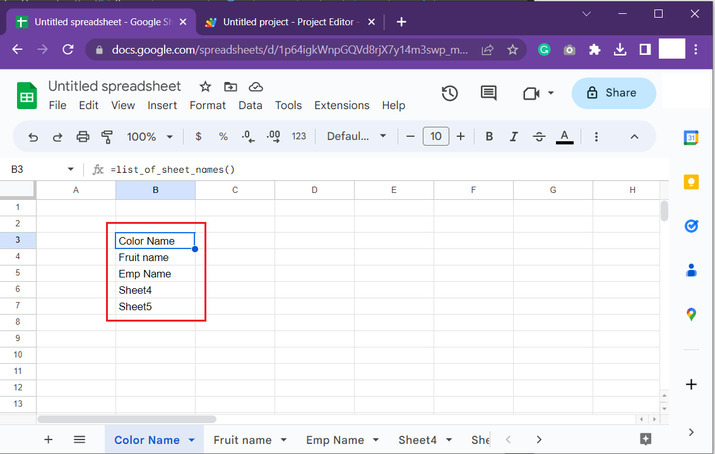Collapse the menus with the up chevron
Viewport: 715px width, 454px height.
pyautogui.click(x=634, y=137)
